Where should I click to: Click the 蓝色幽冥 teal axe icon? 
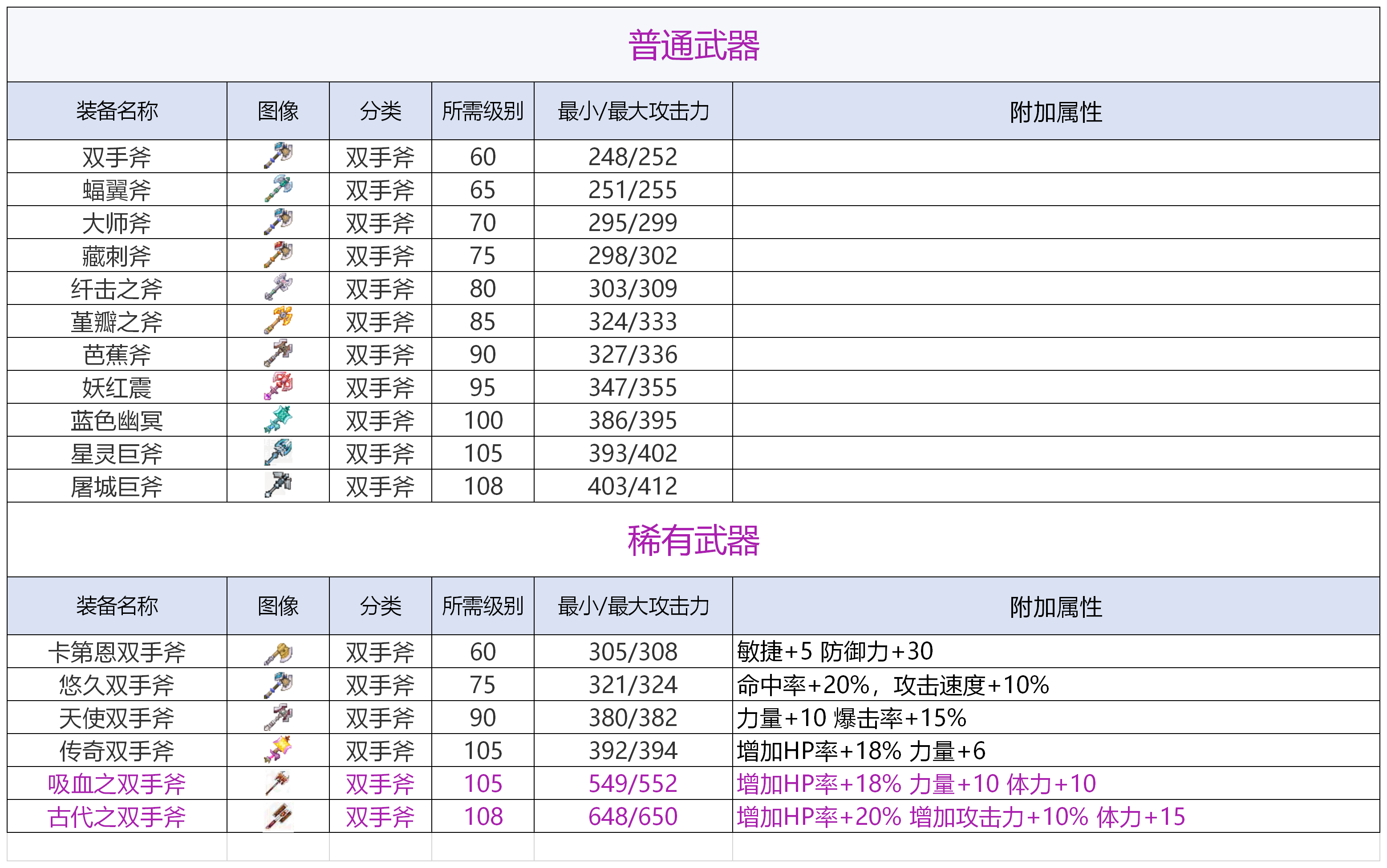coord(278,420)
